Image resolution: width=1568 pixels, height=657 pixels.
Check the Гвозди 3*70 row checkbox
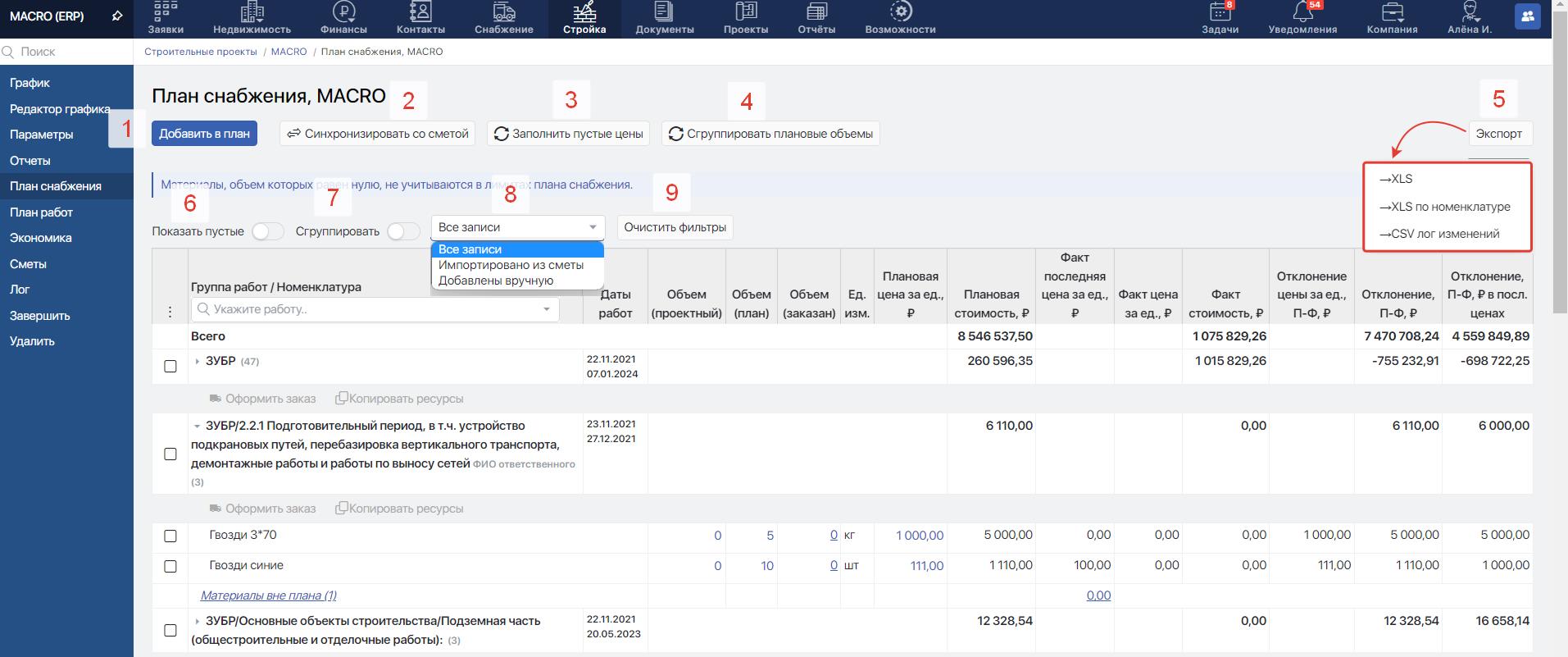[170, 536]
